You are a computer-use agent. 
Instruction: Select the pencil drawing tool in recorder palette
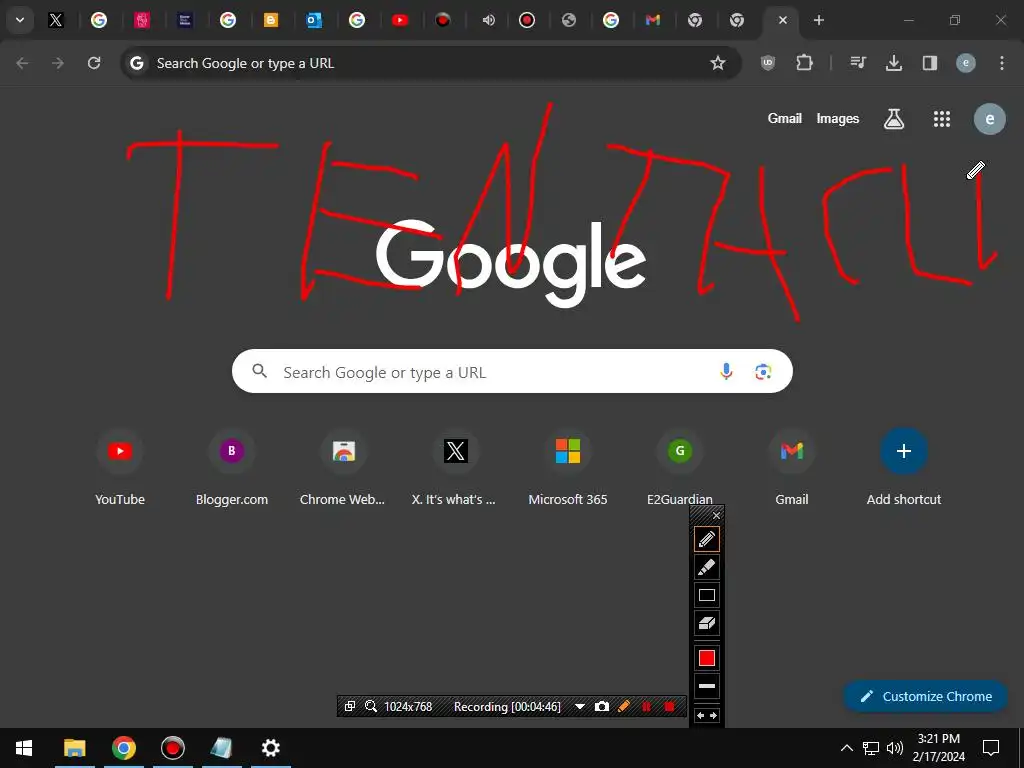tap(707, 539)
